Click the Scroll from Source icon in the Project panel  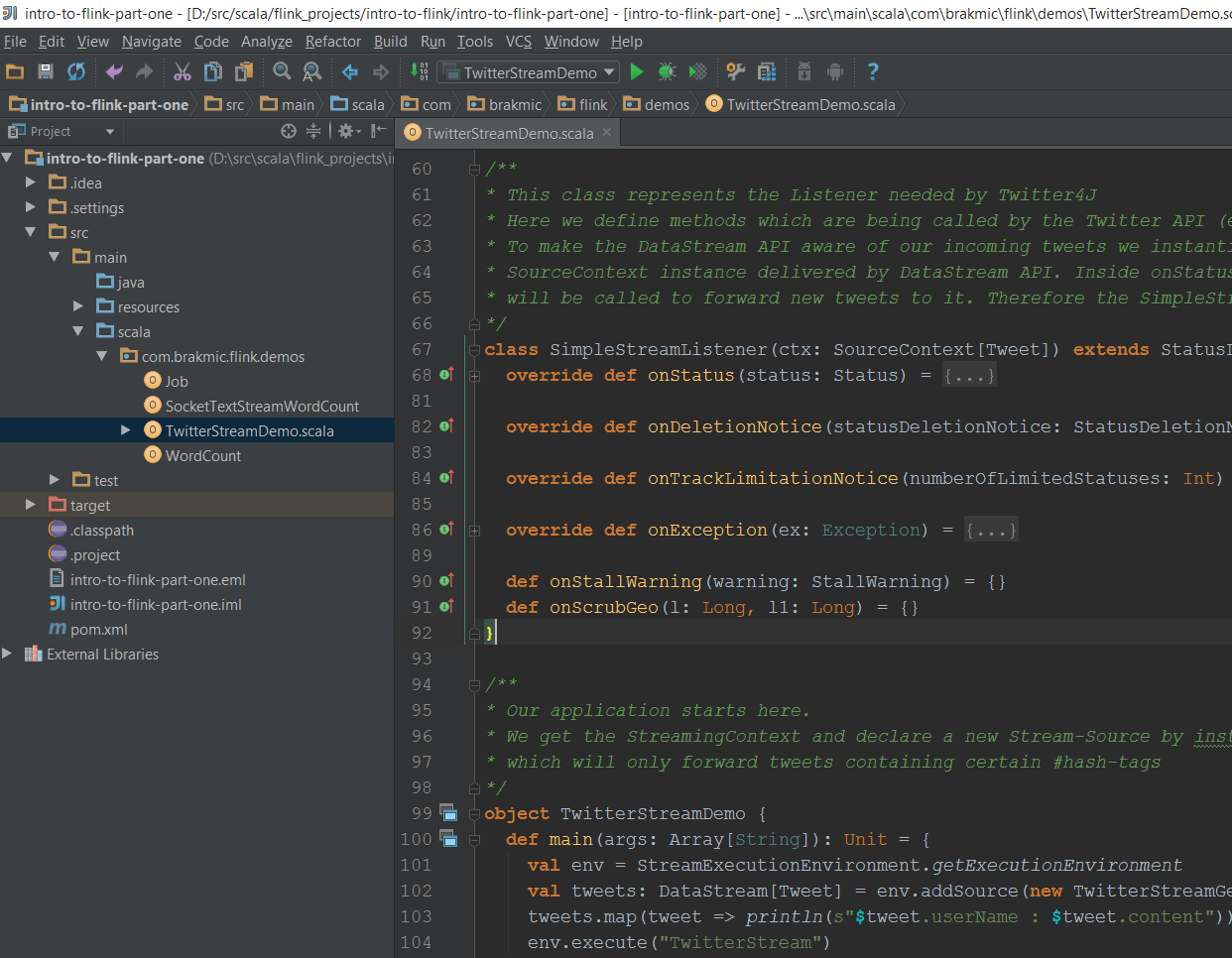pos(289,131)
